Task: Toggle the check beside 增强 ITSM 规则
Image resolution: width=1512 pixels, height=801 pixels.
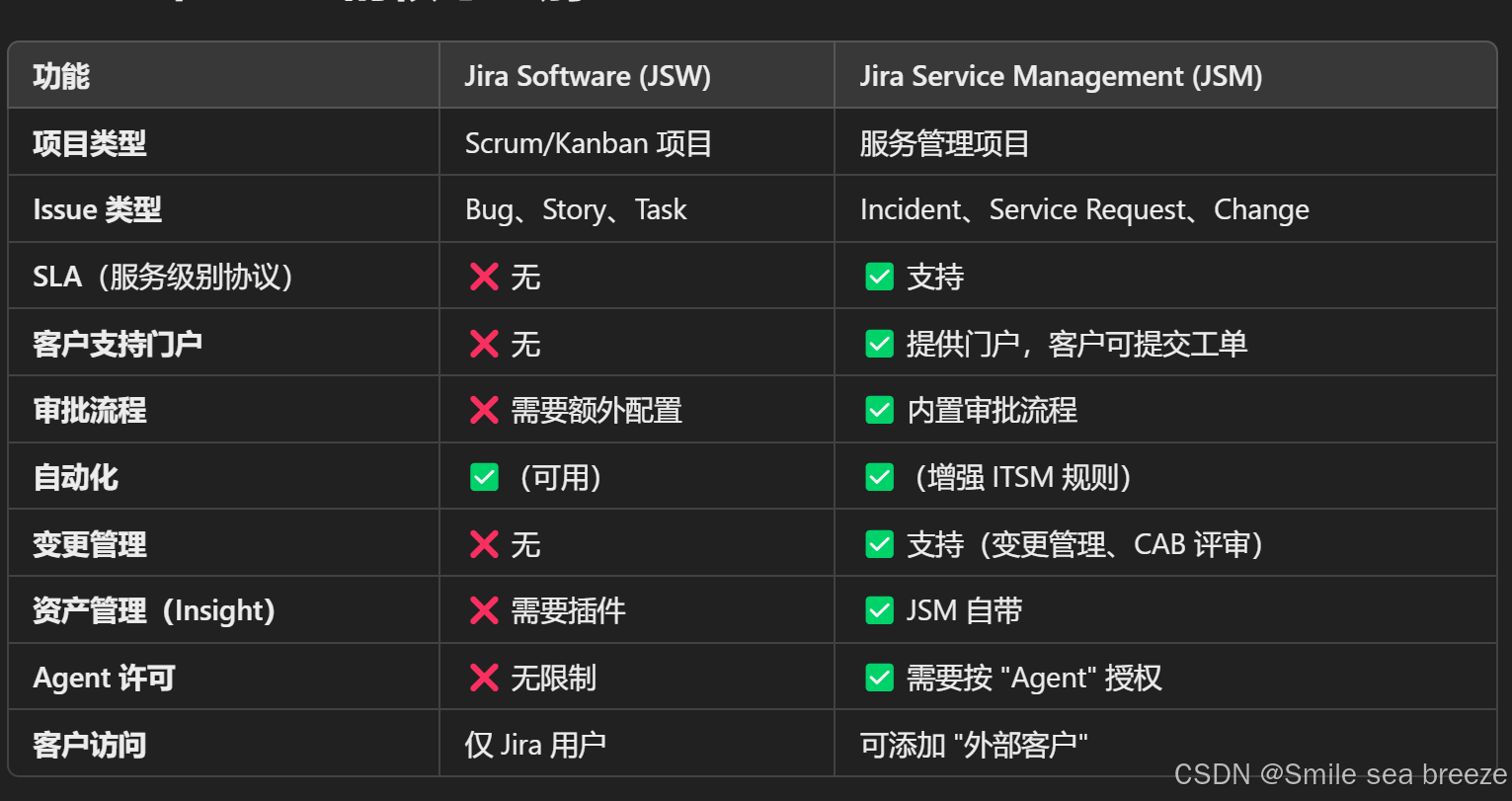Action: coord(879,476)
